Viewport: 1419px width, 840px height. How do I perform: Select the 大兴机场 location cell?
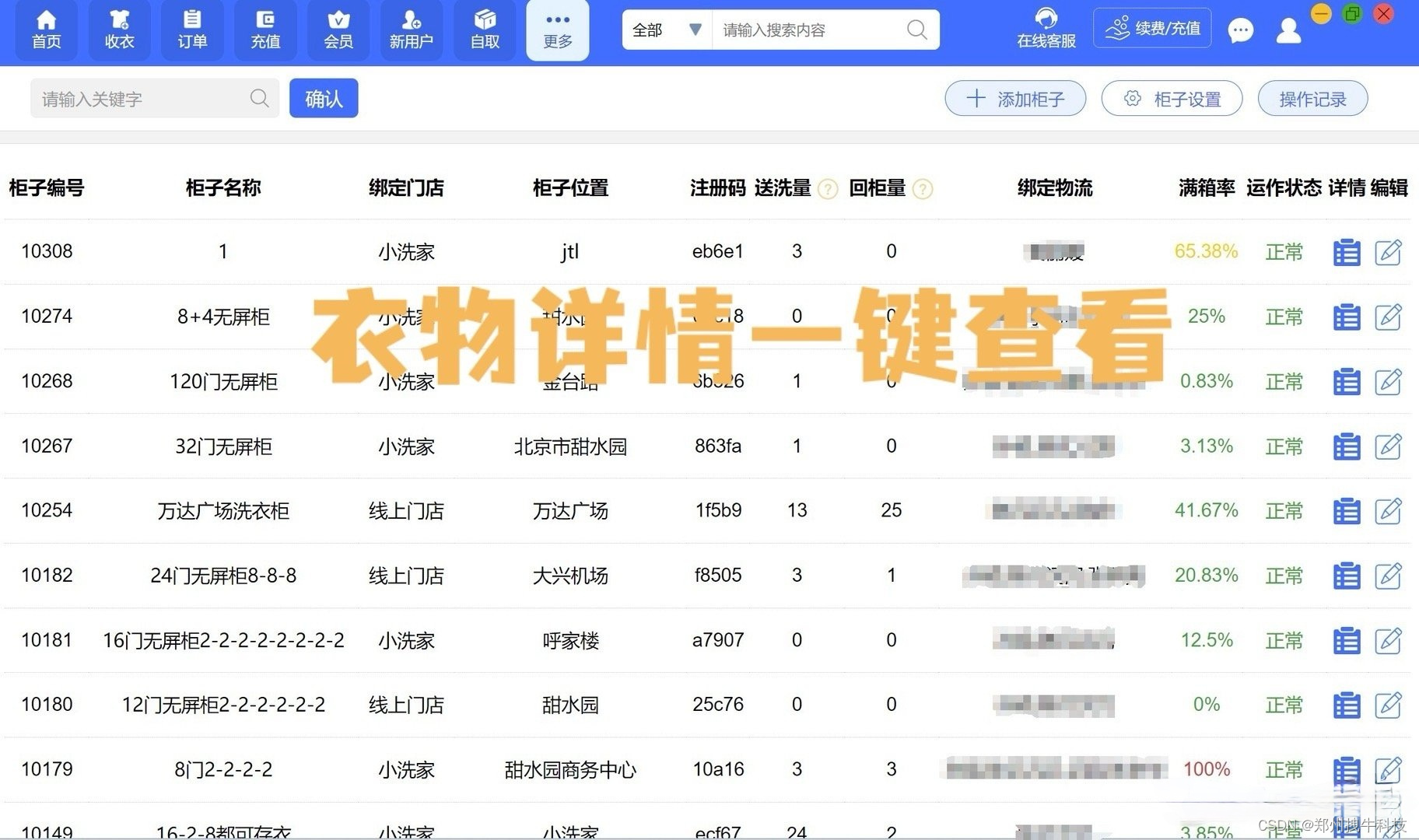coord(570,576)
